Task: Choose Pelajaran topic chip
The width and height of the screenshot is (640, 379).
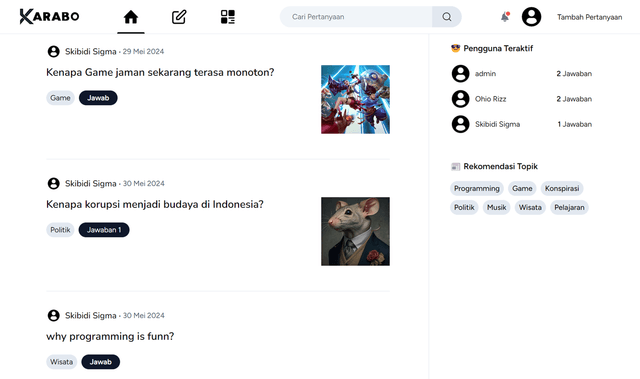Action: click(x=569, y=207)
